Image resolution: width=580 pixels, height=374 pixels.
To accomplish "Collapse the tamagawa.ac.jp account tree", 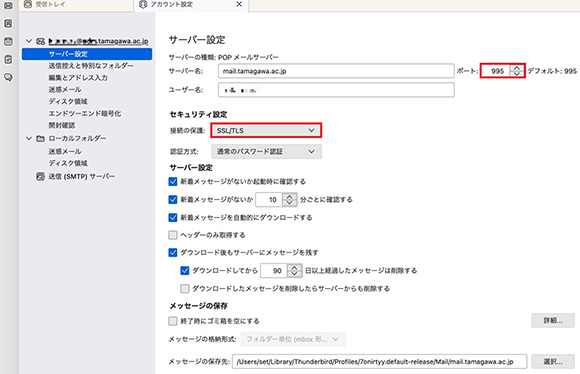I will pos(29,41).
